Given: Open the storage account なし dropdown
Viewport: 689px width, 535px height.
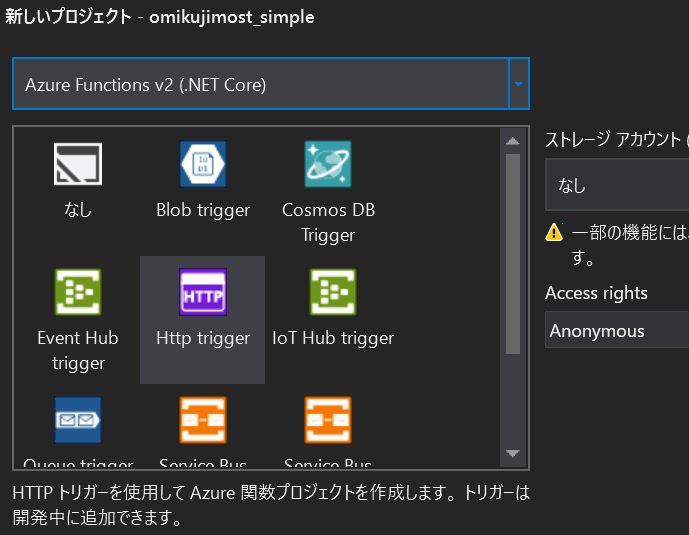Looking at the screenshot, I should (x=617, y=185).
